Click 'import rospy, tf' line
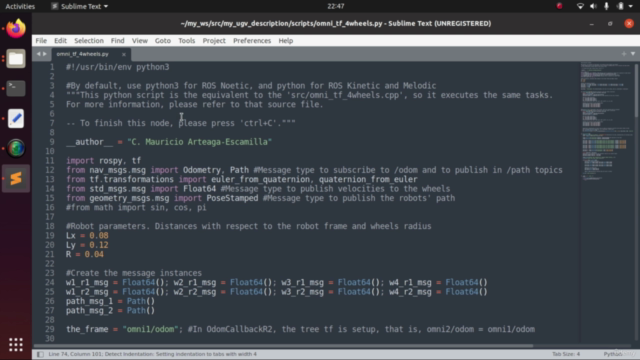Image resolution: width=640 pixels, height=360 pixels. pos(103,161)
